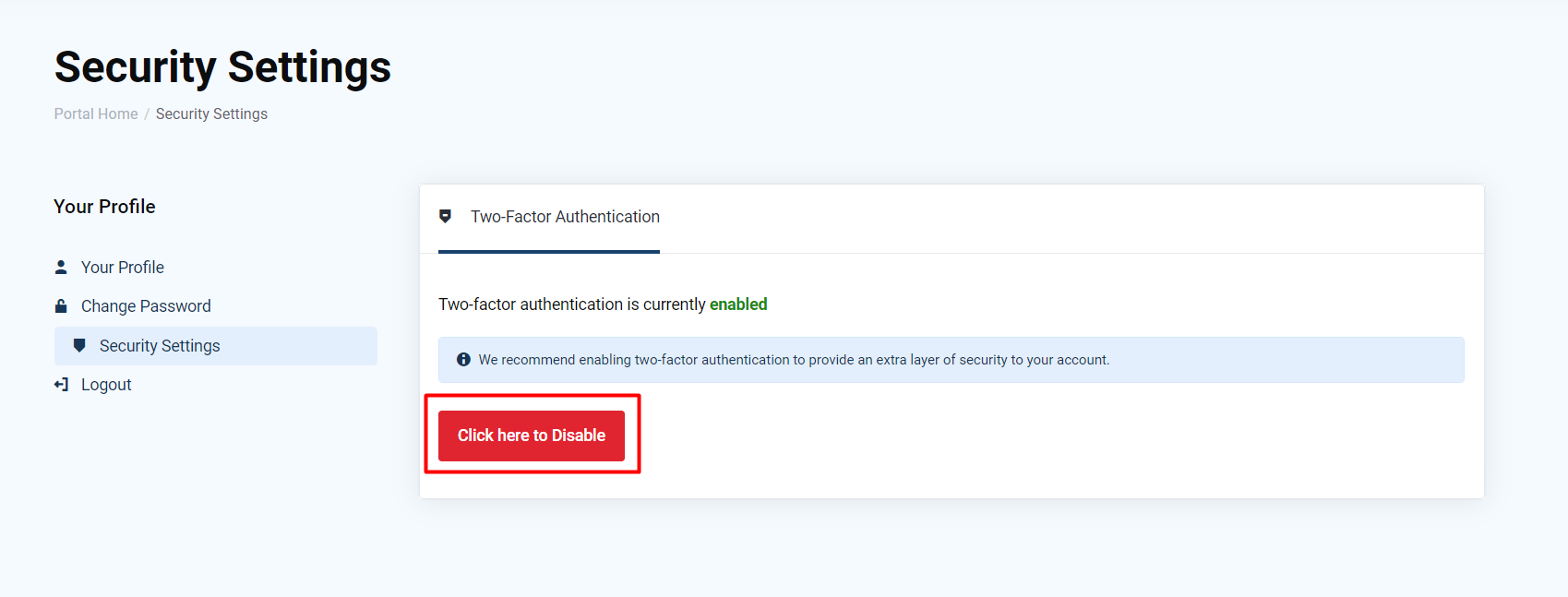The image size is (1568, 597).
Task: Click the padlock icon beside Change Password
Action: point(61,305)
